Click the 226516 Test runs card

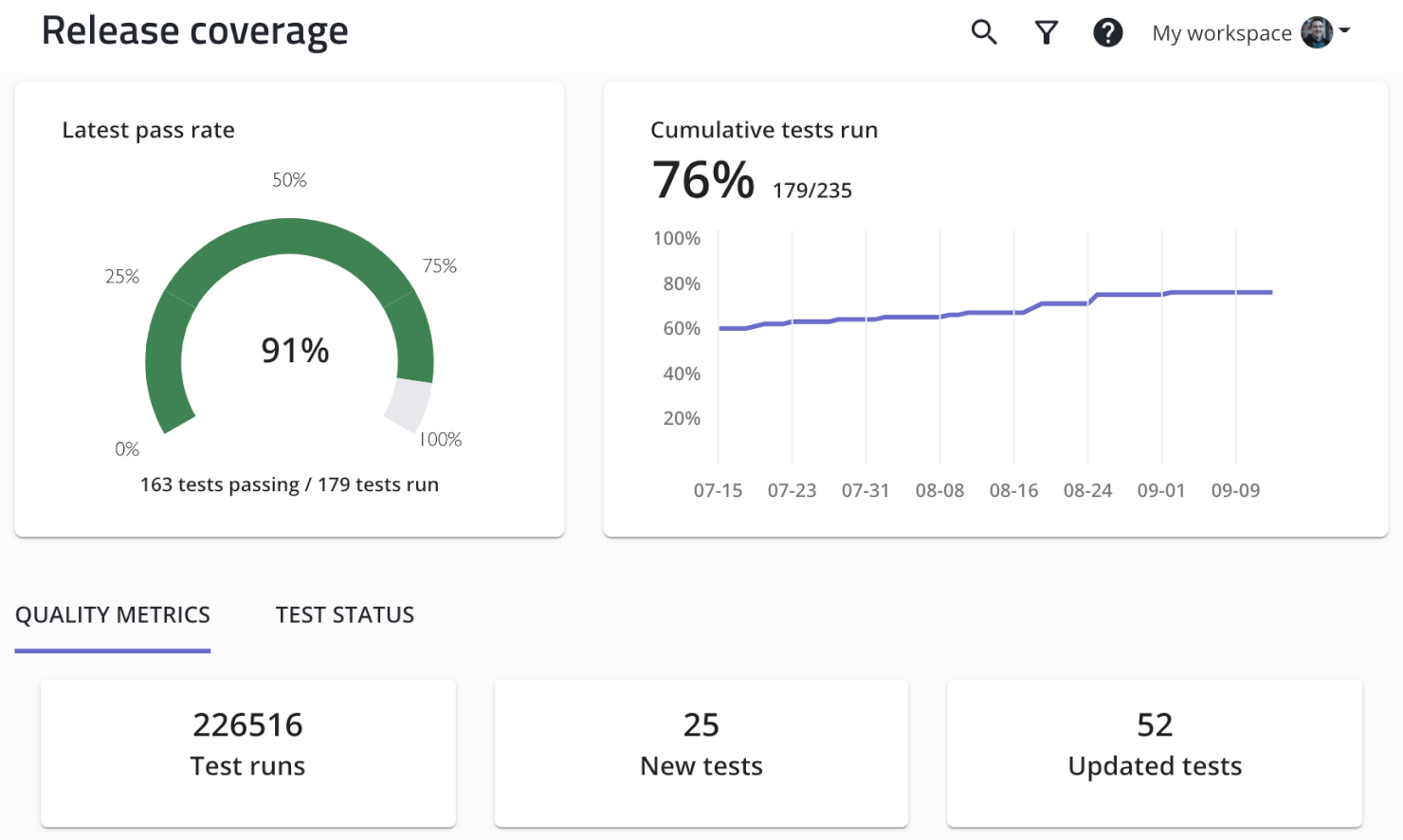(247, 753)
